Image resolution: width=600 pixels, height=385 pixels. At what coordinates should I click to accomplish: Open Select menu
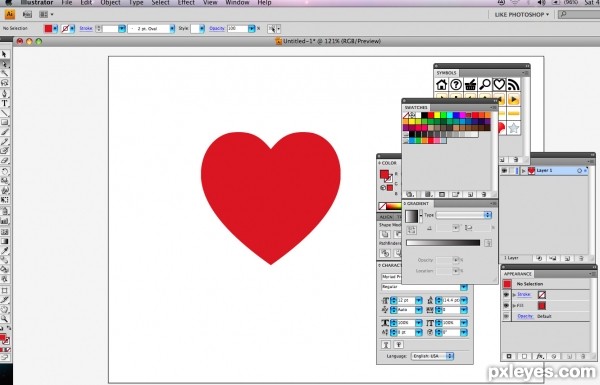(160, 3)
